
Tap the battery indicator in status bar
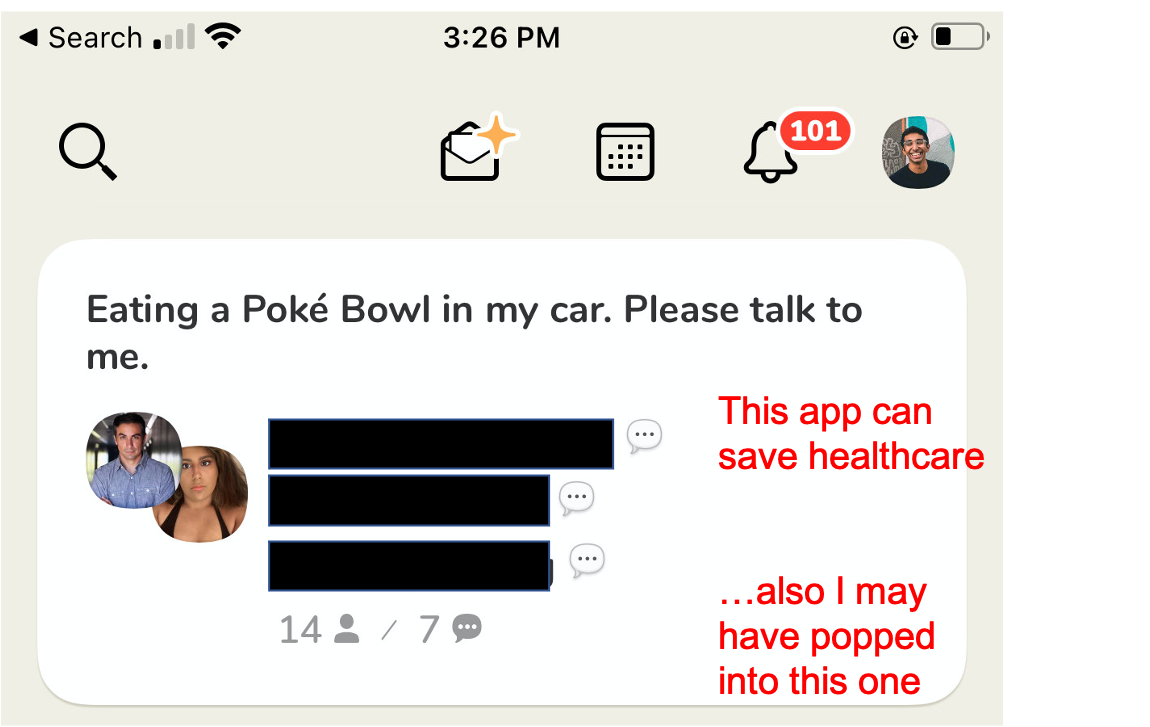[960, 37]
